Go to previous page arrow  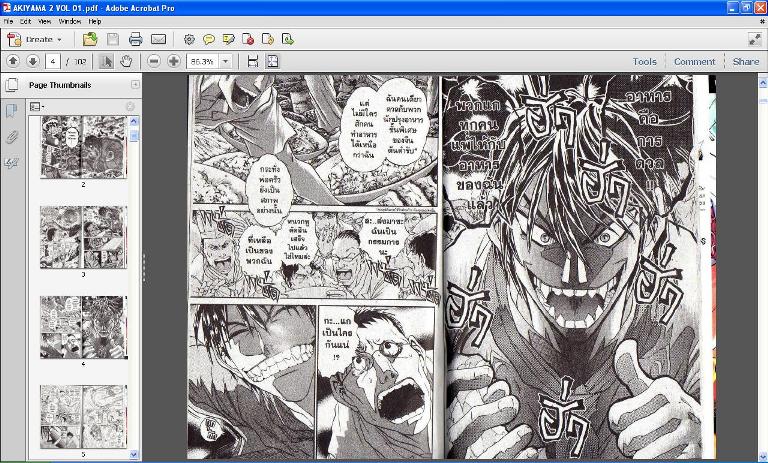tap(13, 61)
